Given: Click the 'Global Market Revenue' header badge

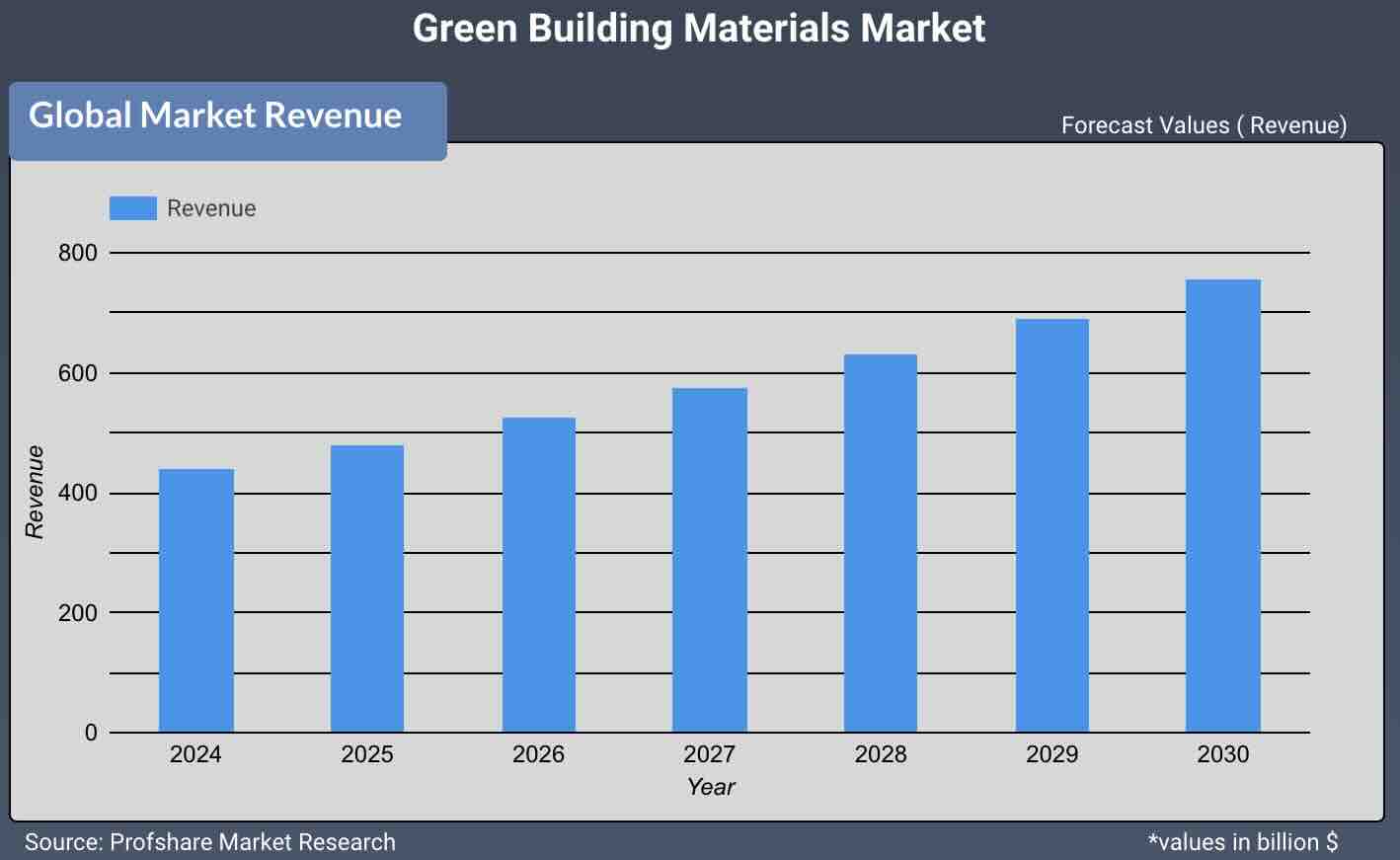Looking at the screenshot, I should (x=228, y=120).
